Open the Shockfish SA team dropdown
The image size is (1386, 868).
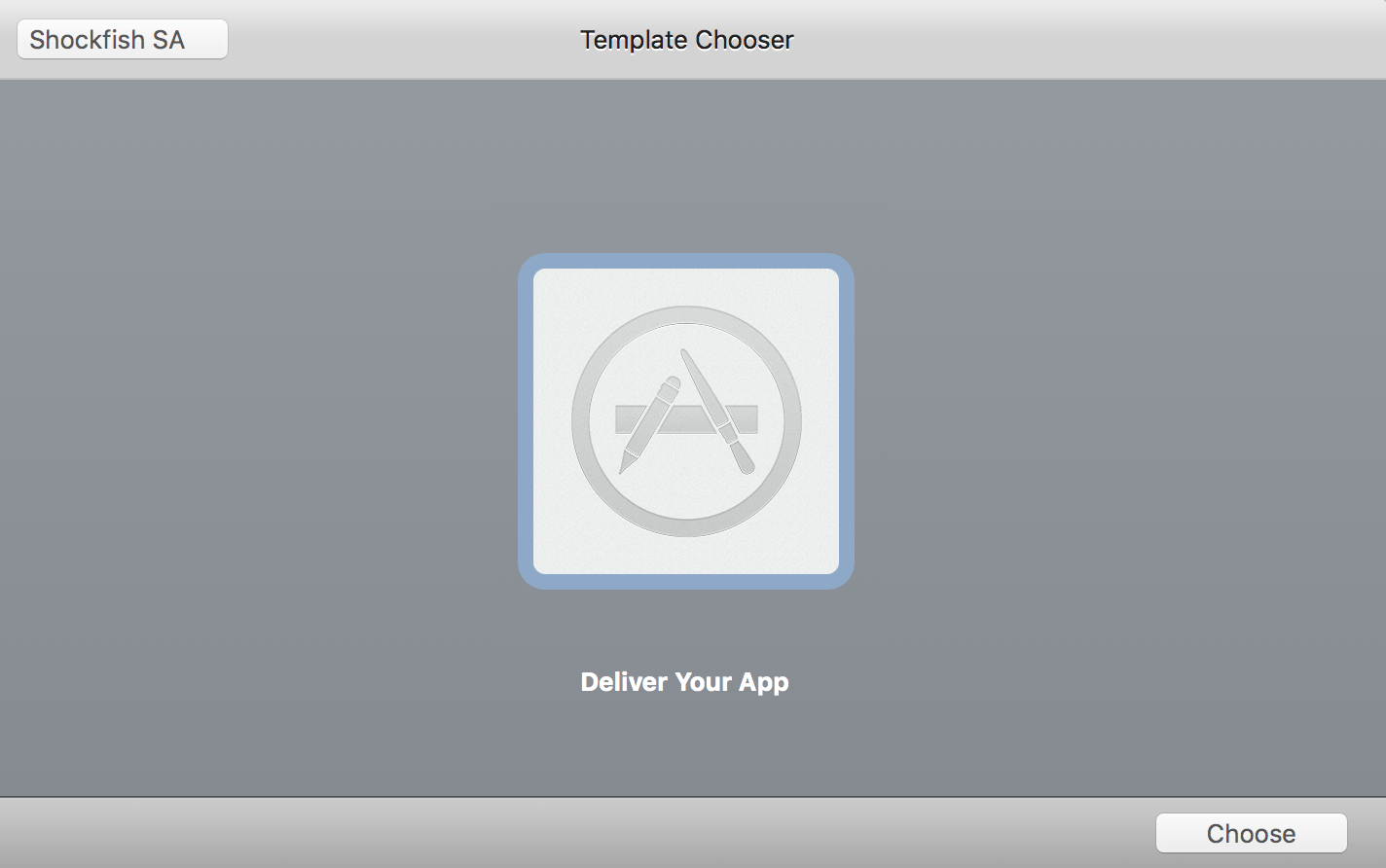pyautogui.click(x=123, y=39)
